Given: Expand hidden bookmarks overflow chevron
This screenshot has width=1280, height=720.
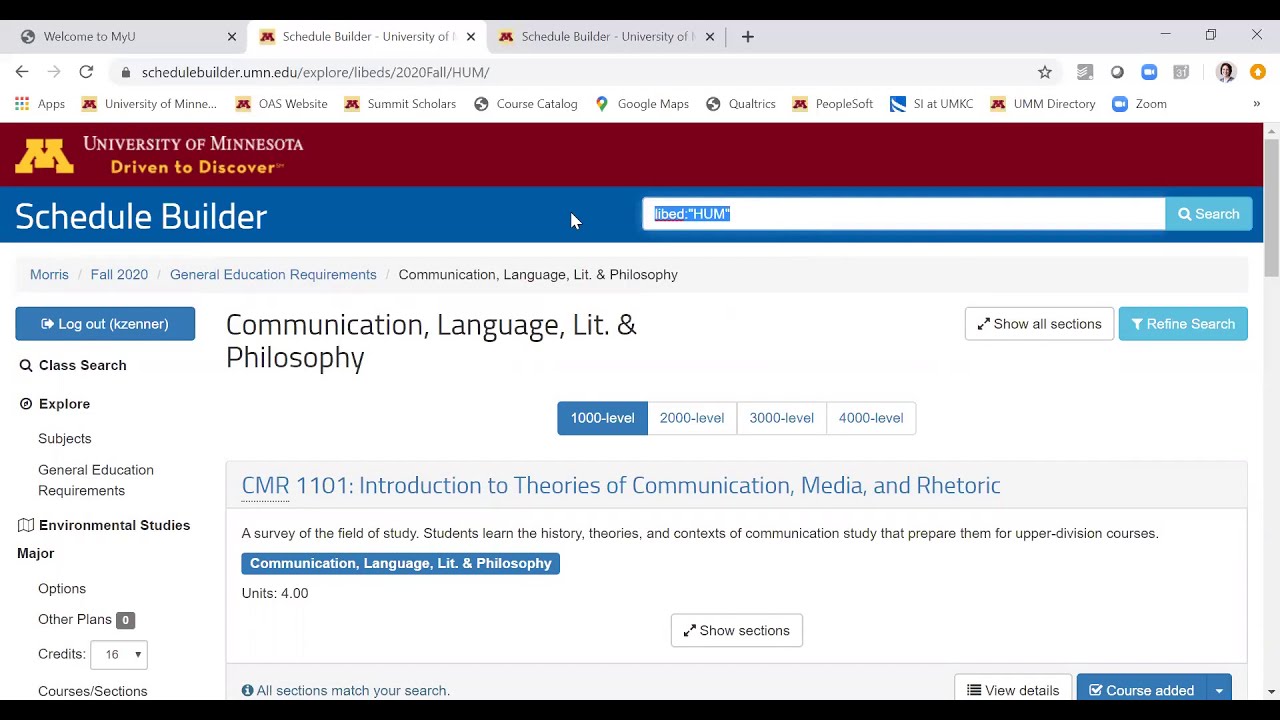Looking at the screenshot, I should [1257, 104].
